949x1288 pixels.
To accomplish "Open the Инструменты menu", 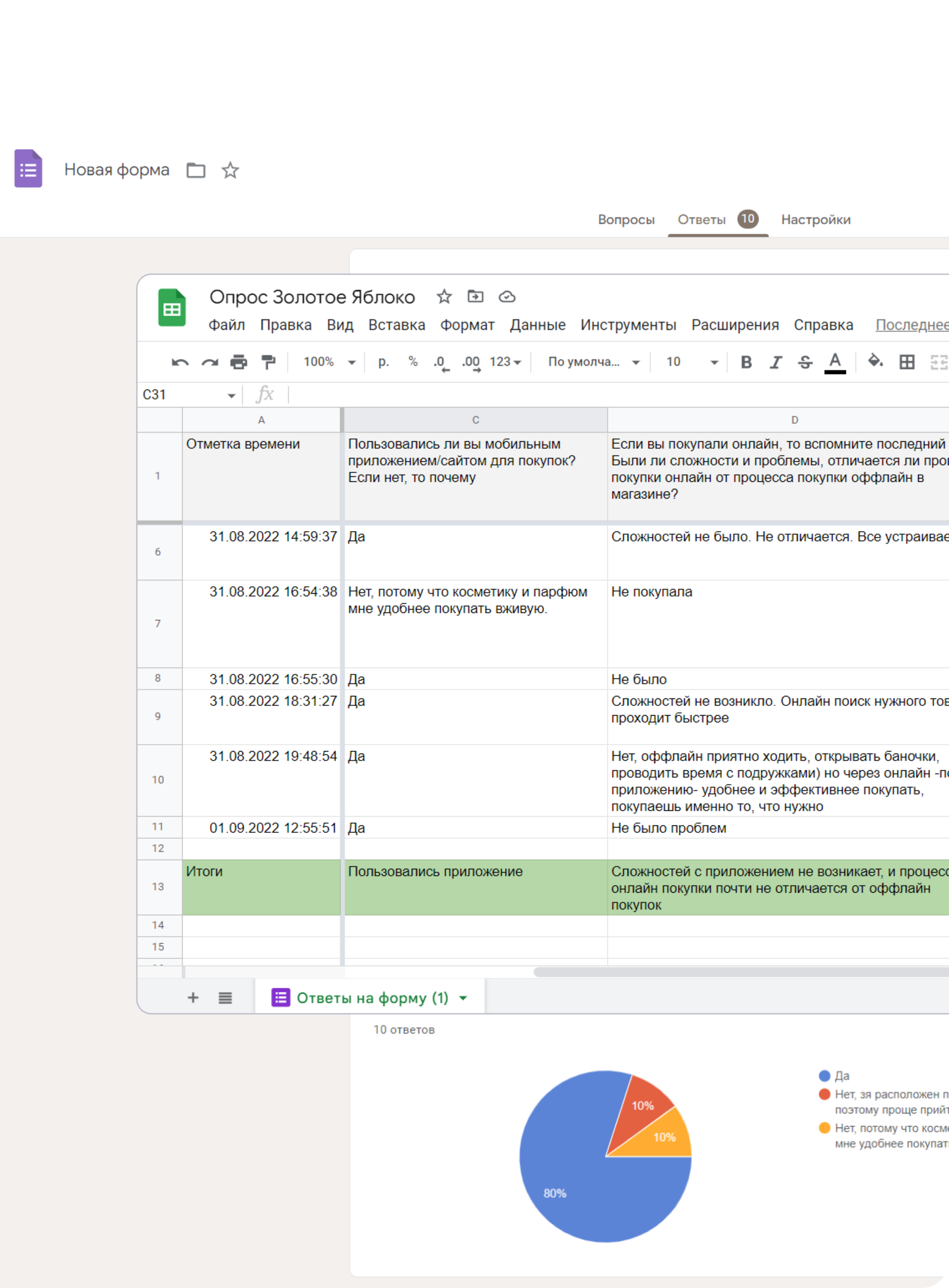I will 629,325.
